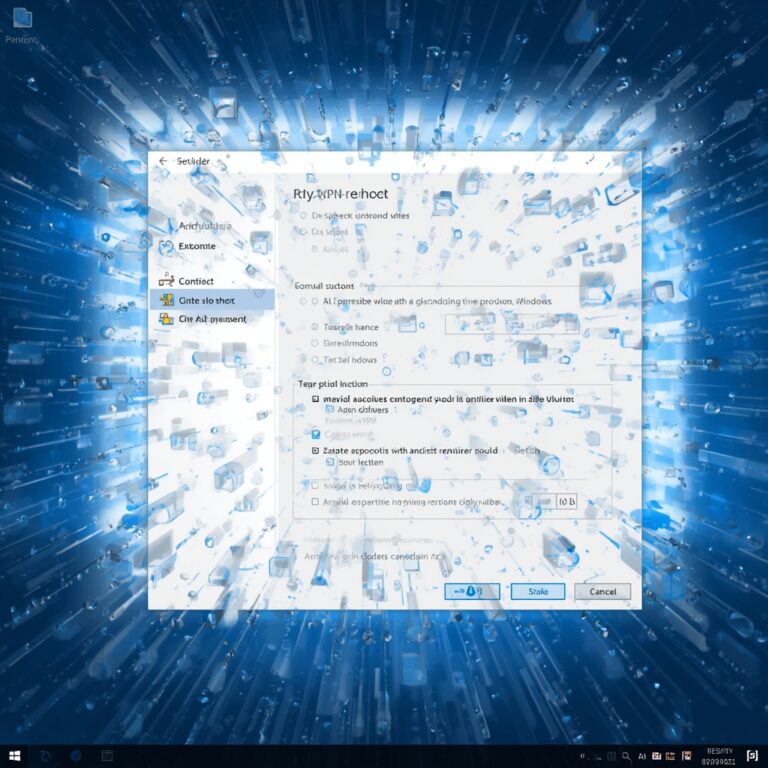Open 'Cht Ad pjement' sidebar entry
The image size is (768, 768).
pyautogui.click(x=212, y=319)
